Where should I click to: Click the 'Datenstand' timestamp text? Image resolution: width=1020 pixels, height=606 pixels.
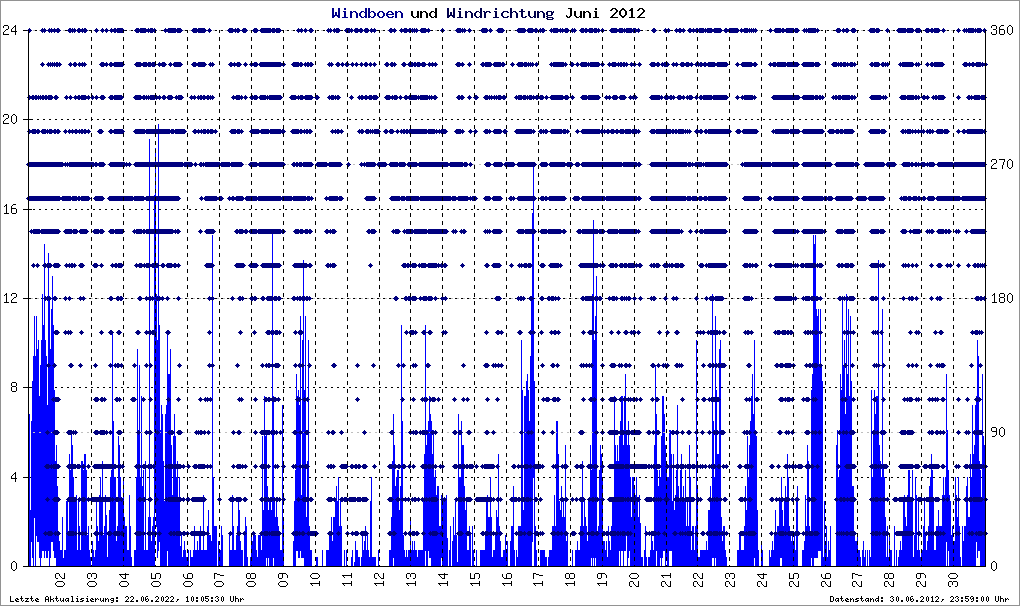tap(919, 599)
